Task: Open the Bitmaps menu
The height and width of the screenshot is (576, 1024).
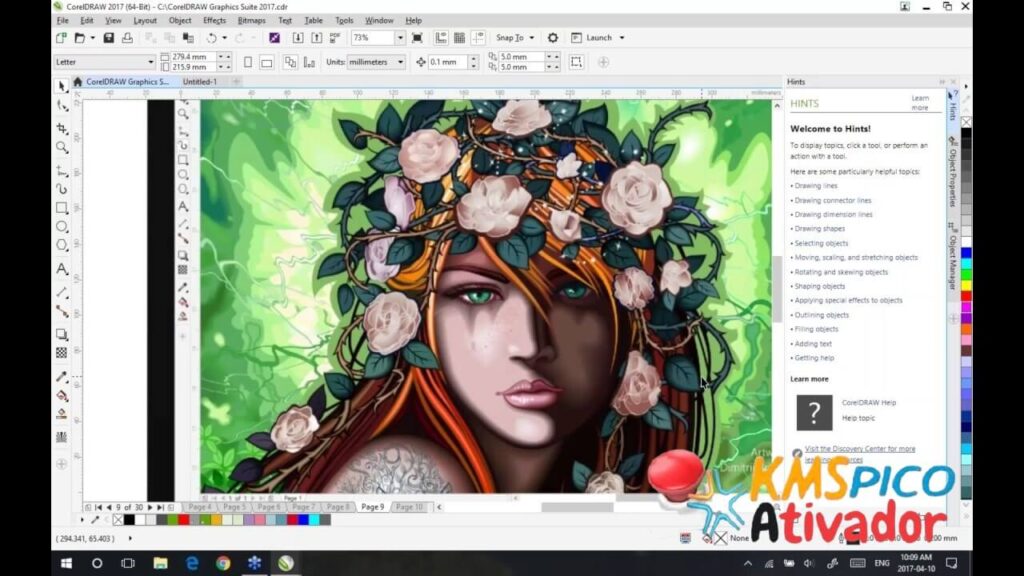Action: click(251, 20)
